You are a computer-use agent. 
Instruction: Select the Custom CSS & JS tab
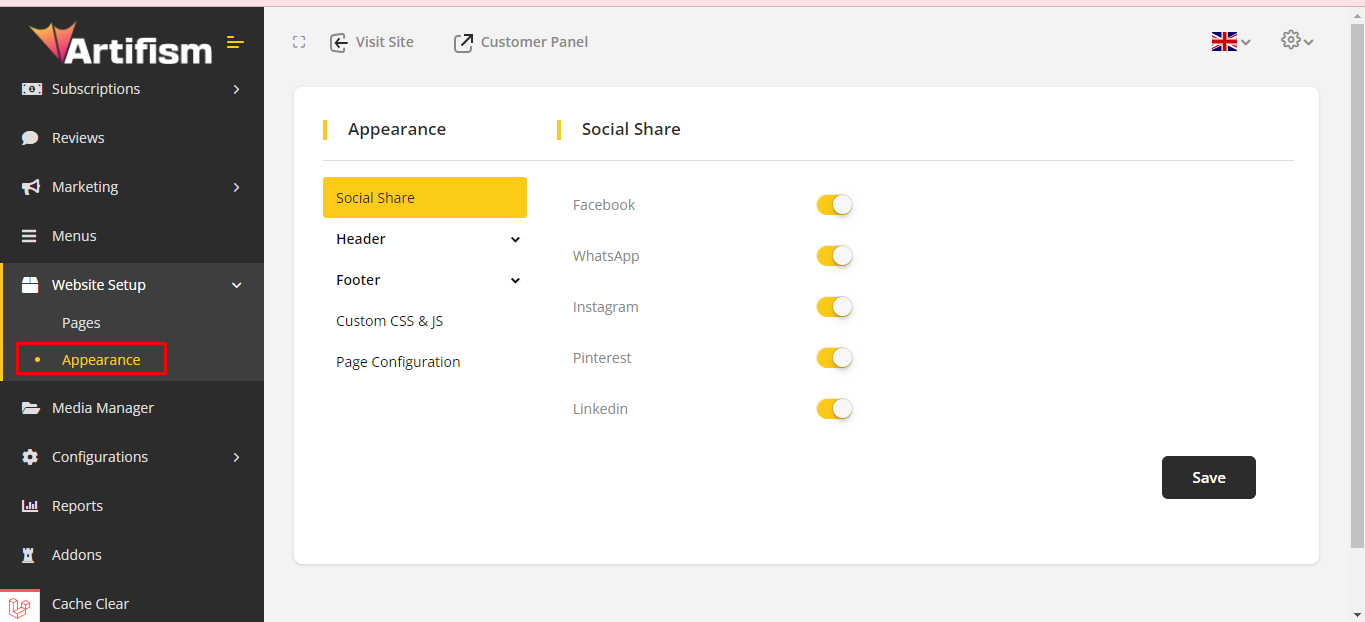(x=389, y=321)
